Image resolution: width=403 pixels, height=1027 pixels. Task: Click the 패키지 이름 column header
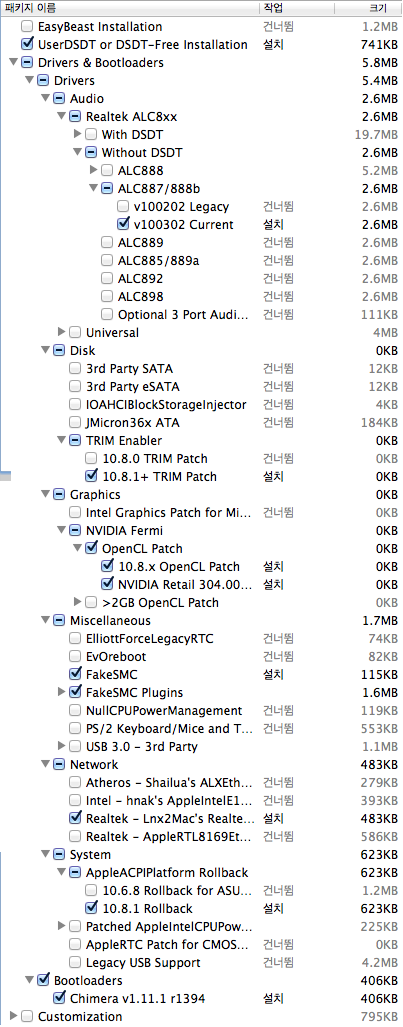129,9
